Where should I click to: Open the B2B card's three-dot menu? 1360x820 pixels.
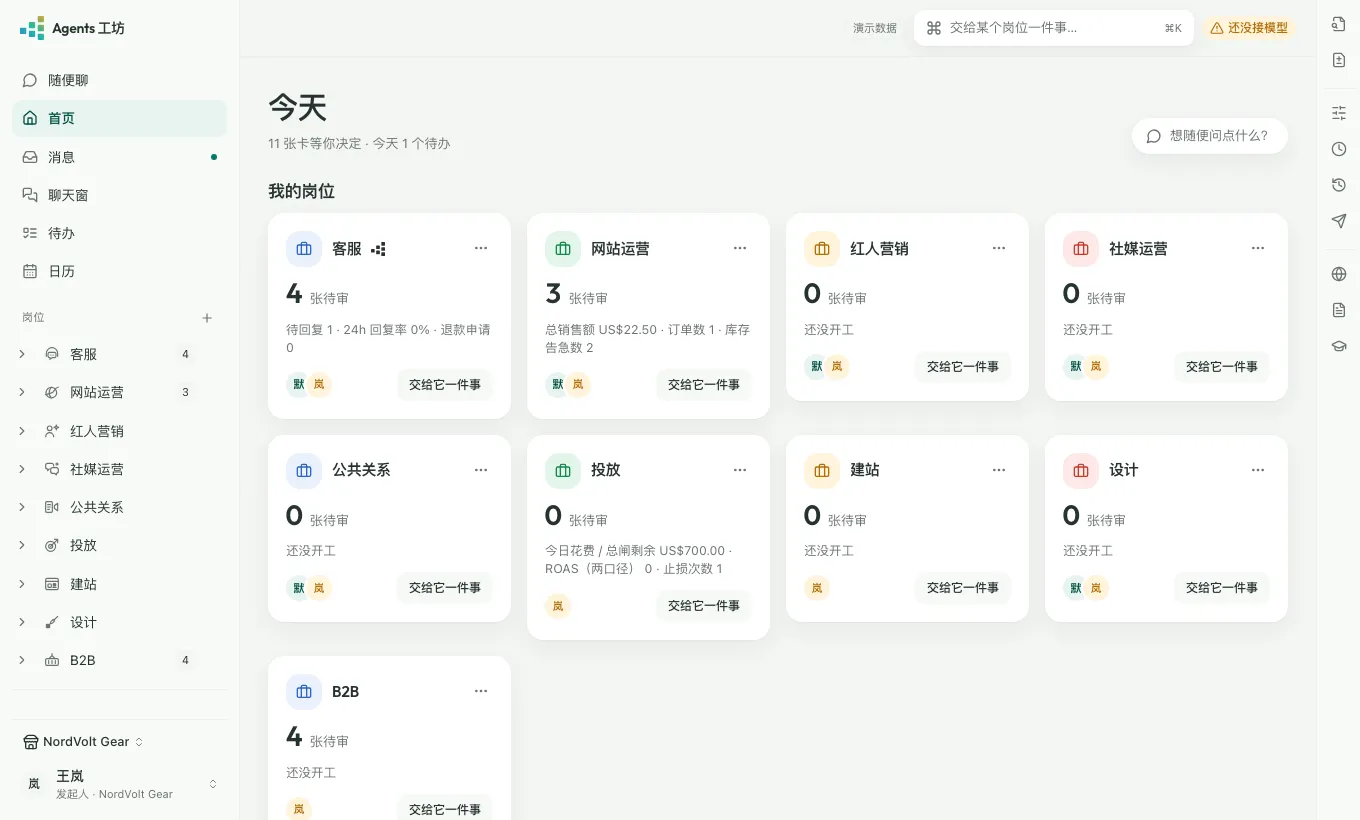click(x=481, y=691)
